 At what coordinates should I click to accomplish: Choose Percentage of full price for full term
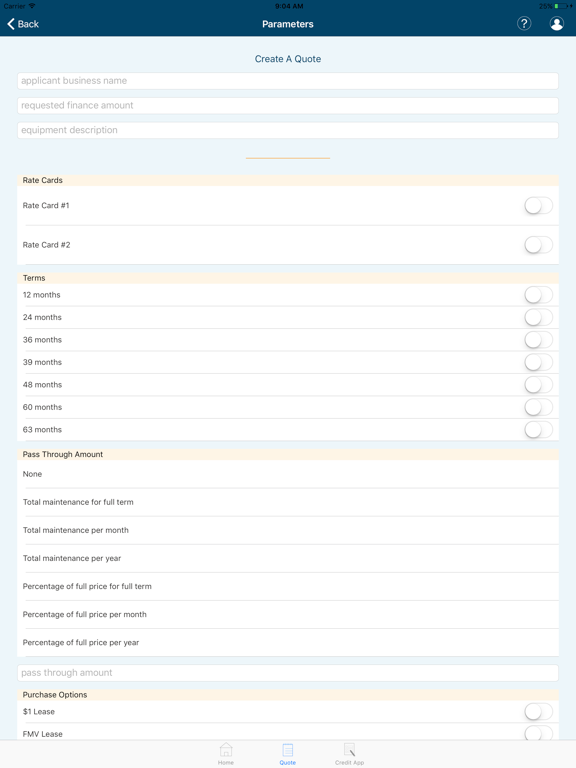pos(288,586)
